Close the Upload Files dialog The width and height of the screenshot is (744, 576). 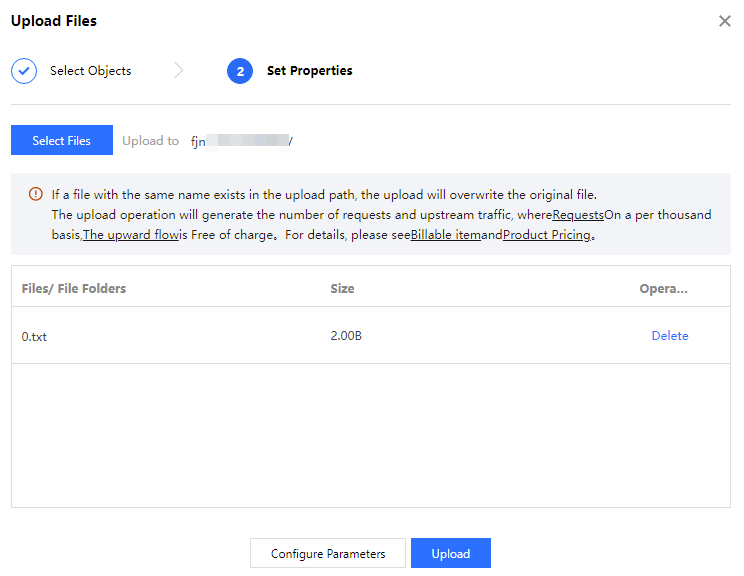[x=725, y=21]
